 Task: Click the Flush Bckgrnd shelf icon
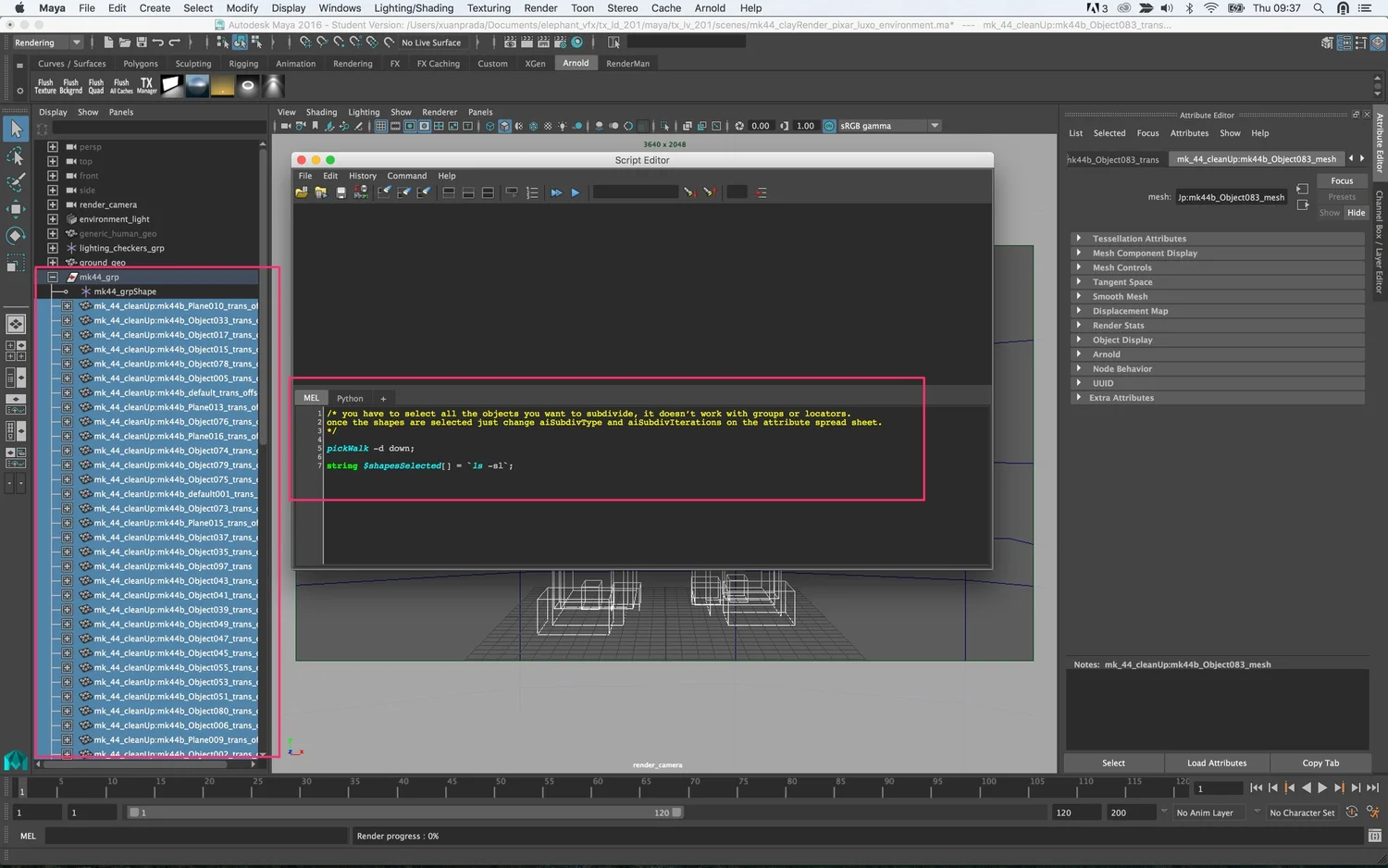(x=70, y=86)
